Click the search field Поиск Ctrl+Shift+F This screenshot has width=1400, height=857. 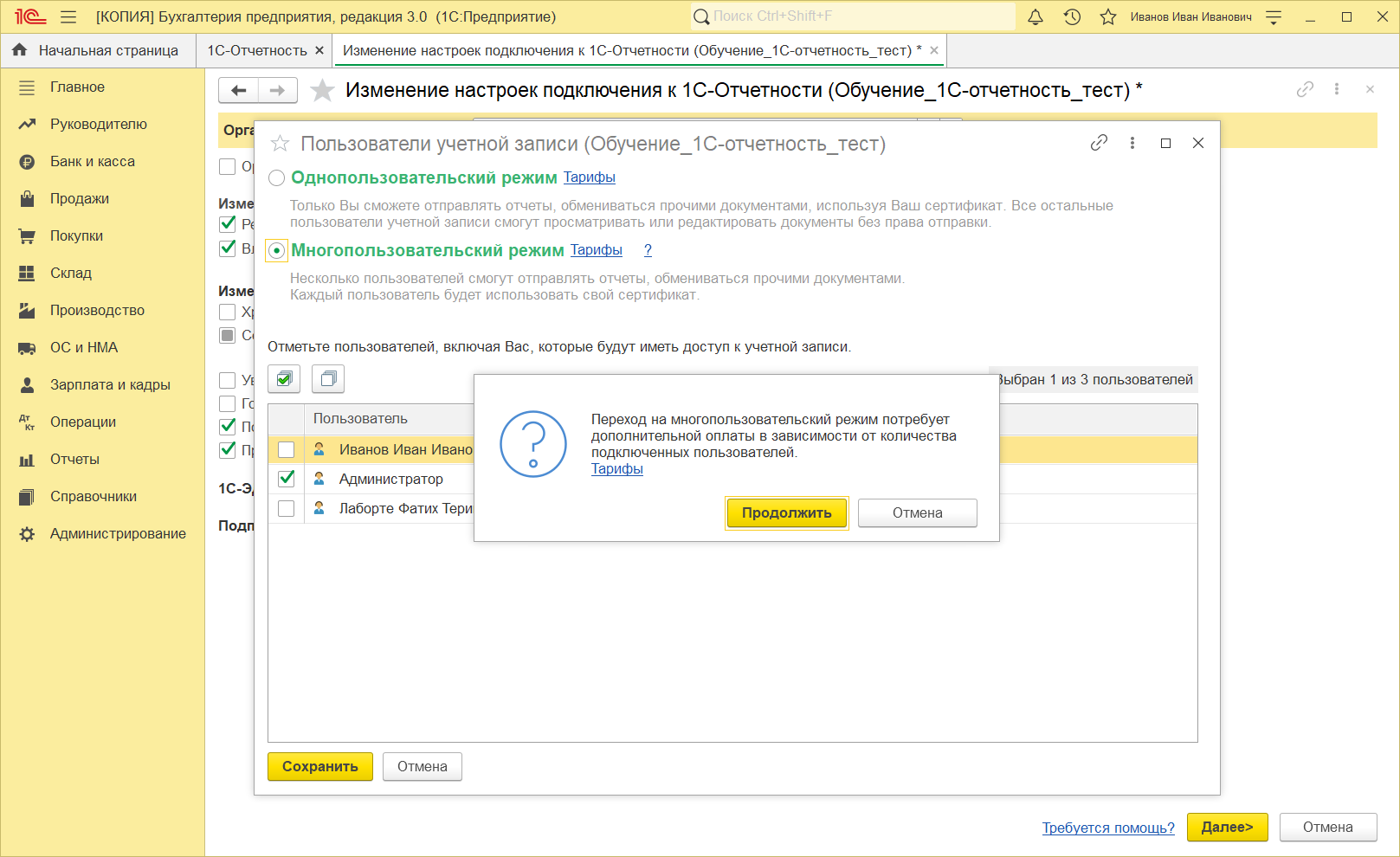[853, 16]
